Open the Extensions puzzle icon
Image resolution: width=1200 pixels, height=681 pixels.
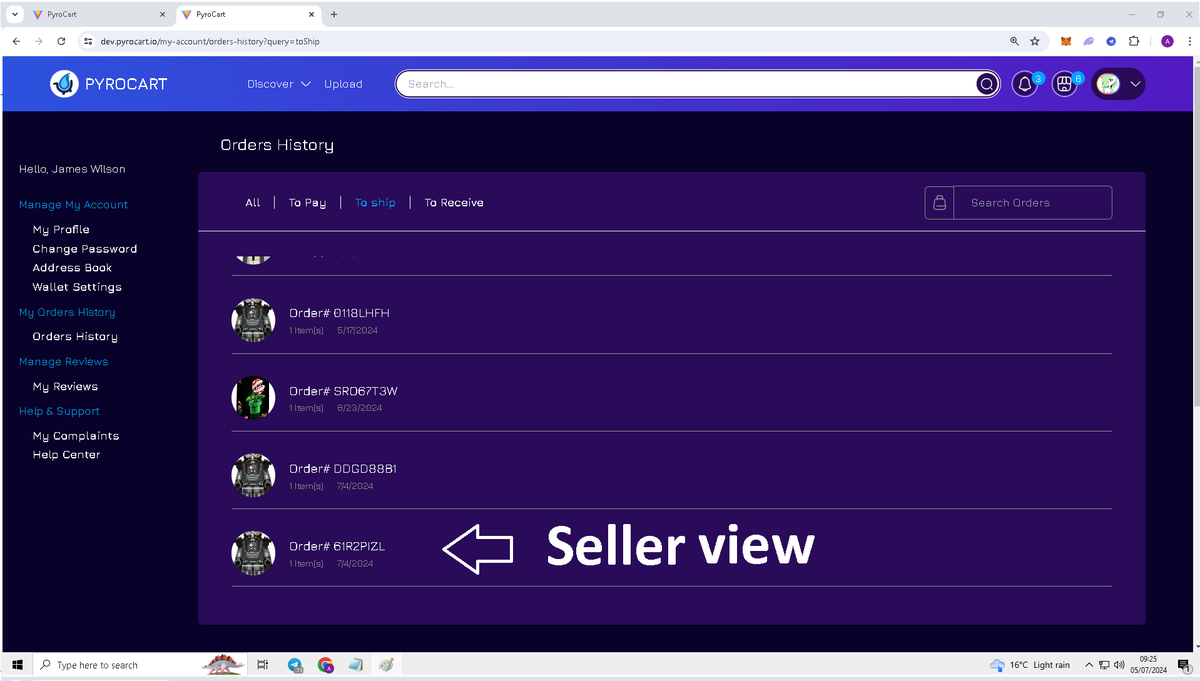coord(1134,41)
